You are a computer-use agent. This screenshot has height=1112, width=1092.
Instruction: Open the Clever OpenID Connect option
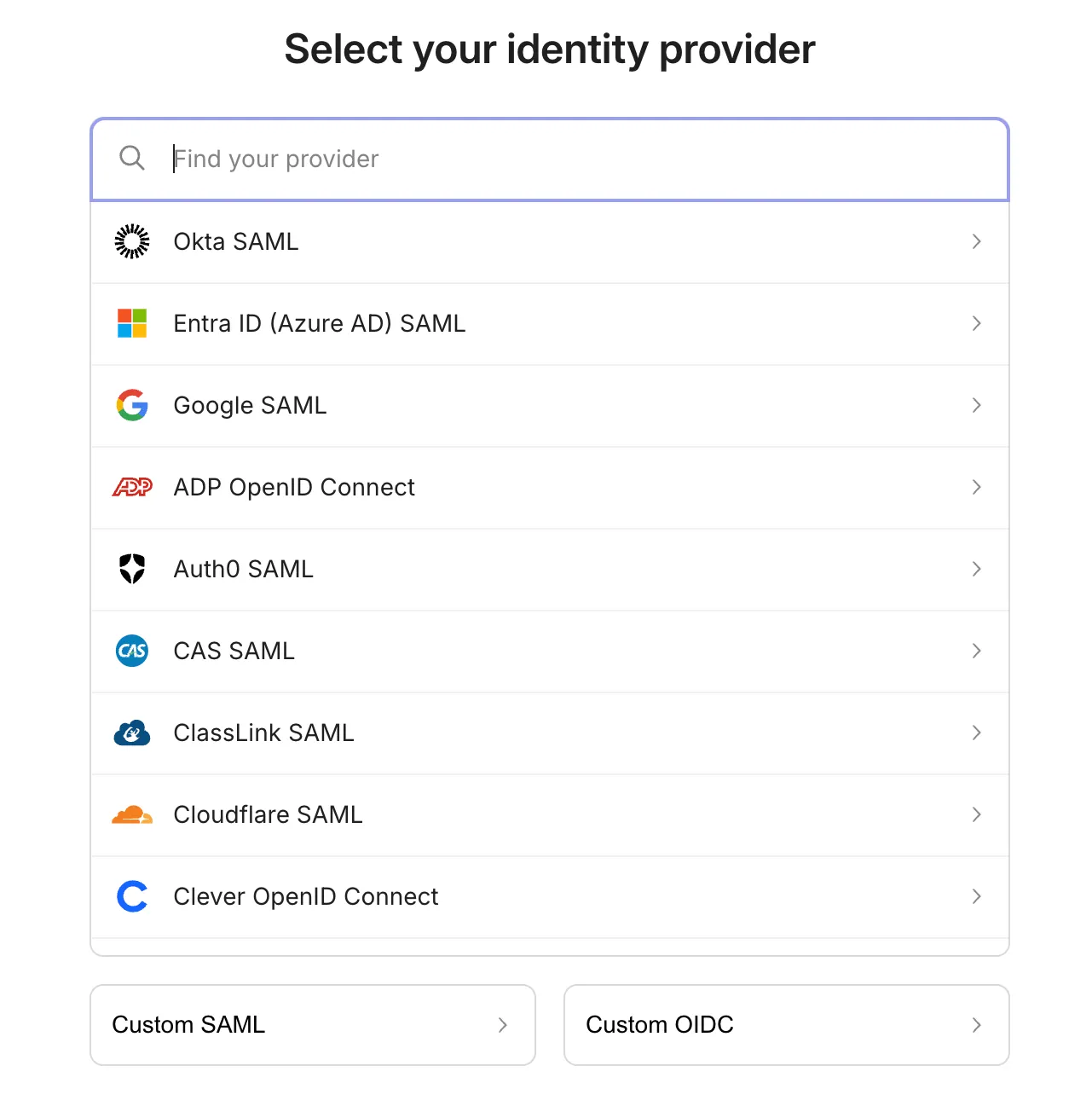pyautogui.click(x=549, y=896)
